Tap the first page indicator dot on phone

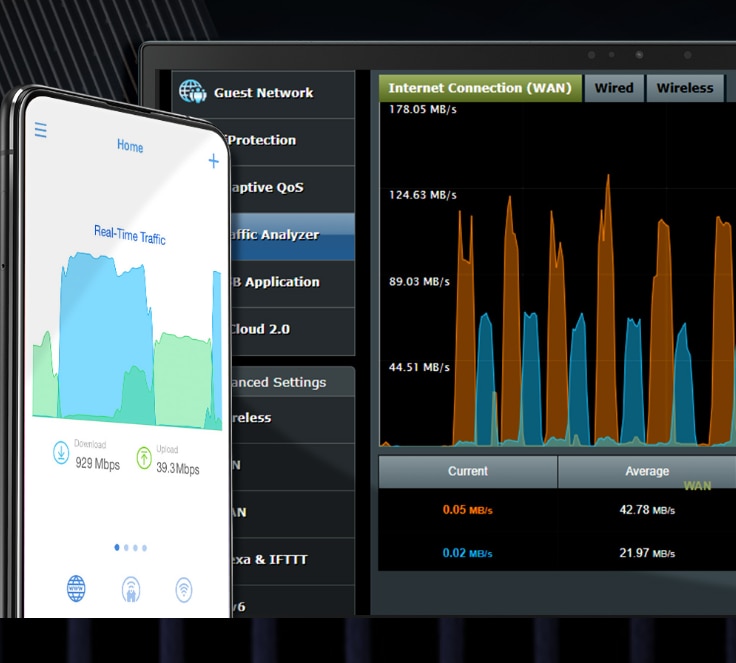(x=117, y=547)
